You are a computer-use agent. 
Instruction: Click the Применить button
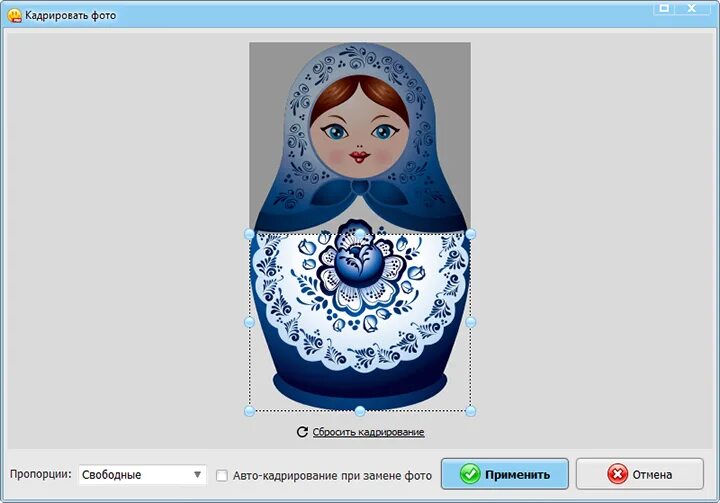click(505, 474)
